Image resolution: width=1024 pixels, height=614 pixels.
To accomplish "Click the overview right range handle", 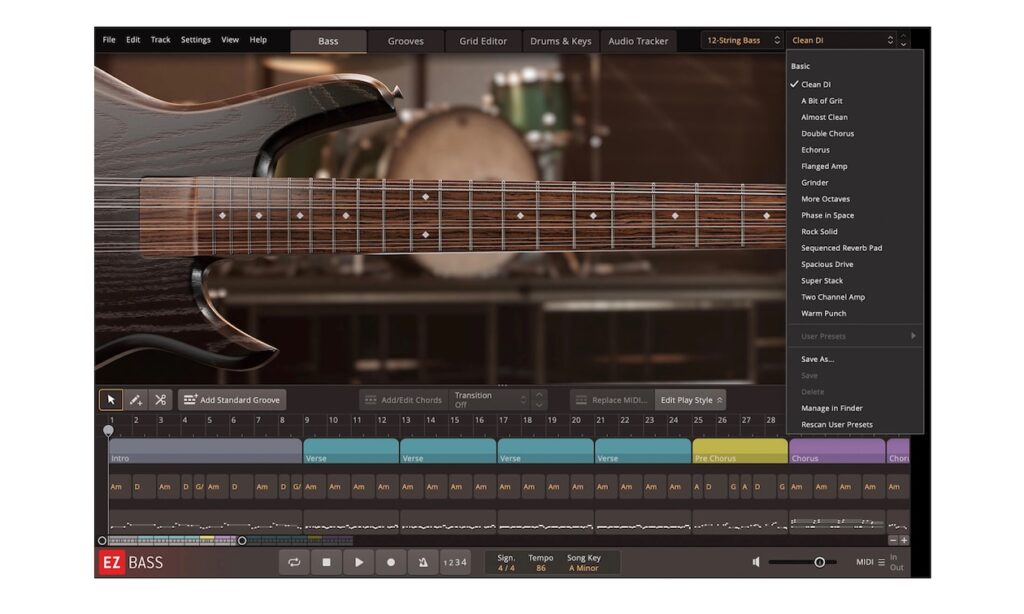I will point(242,540).
